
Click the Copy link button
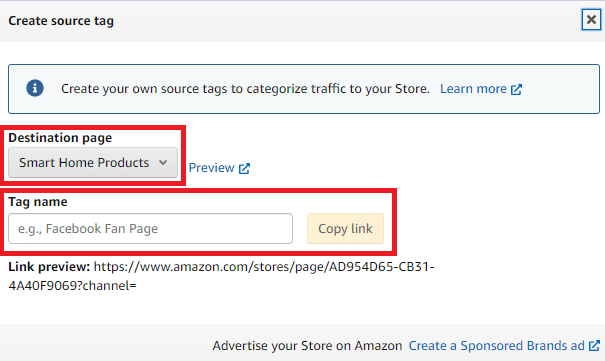[345, 228]
